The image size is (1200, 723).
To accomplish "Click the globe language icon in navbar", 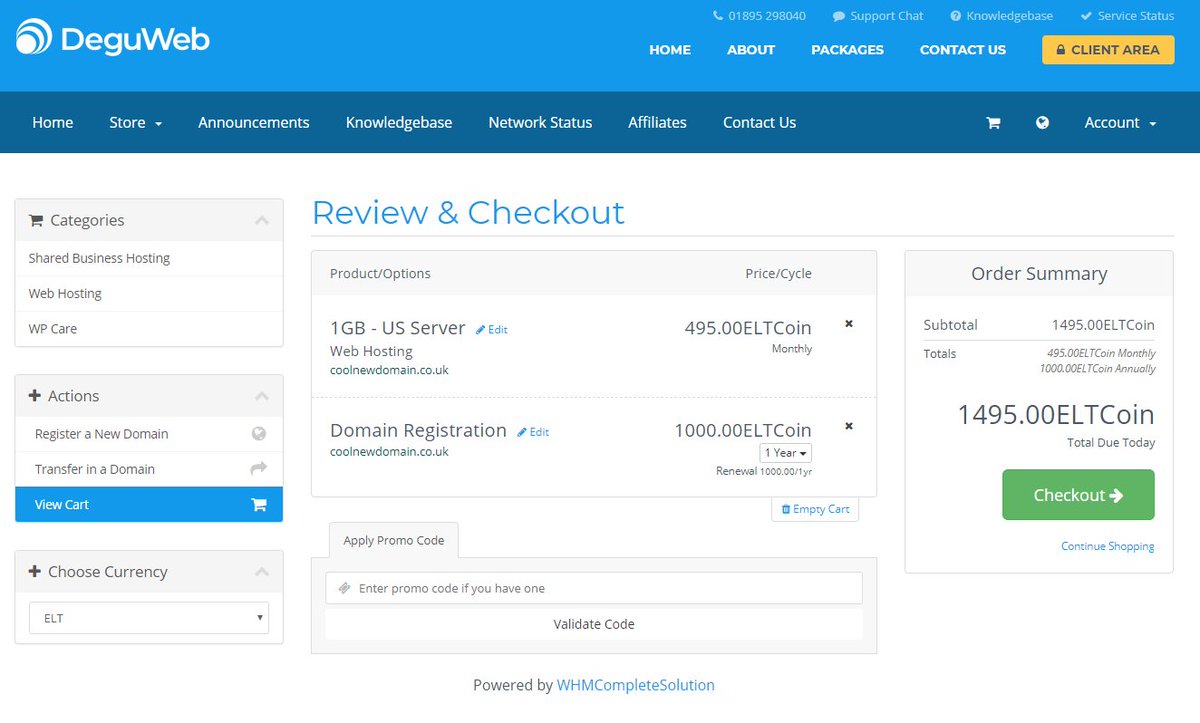I will click(1042, 122).
